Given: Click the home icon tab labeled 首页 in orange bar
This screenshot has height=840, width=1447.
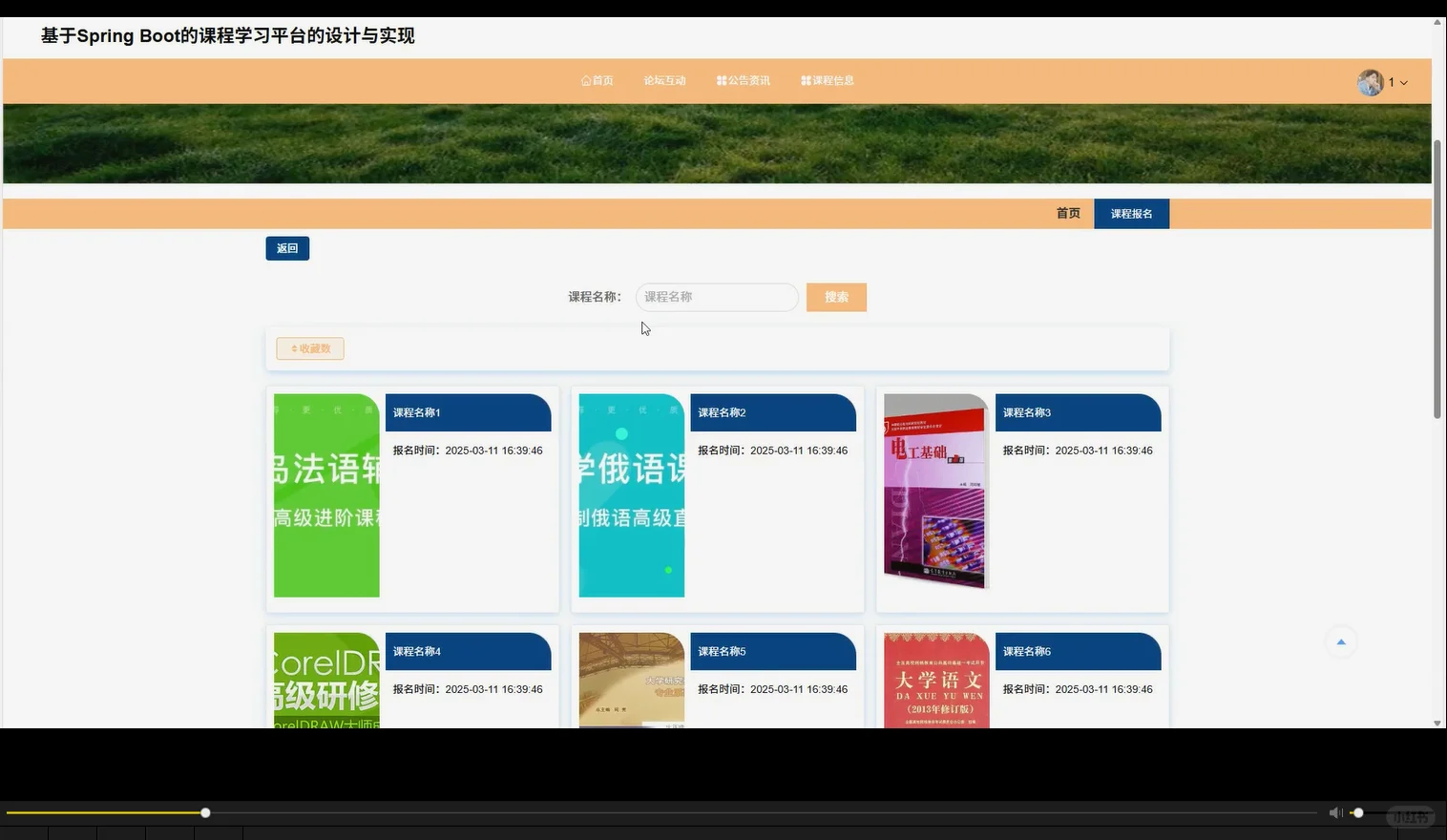Looking at the screenshot, I should (x=1067, y=213).
